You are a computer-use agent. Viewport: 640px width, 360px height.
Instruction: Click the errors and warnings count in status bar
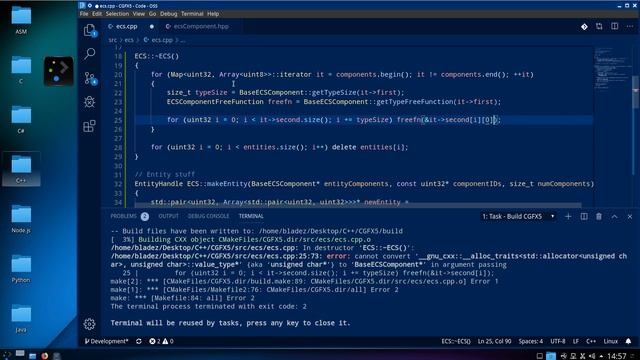coord(161,341)
